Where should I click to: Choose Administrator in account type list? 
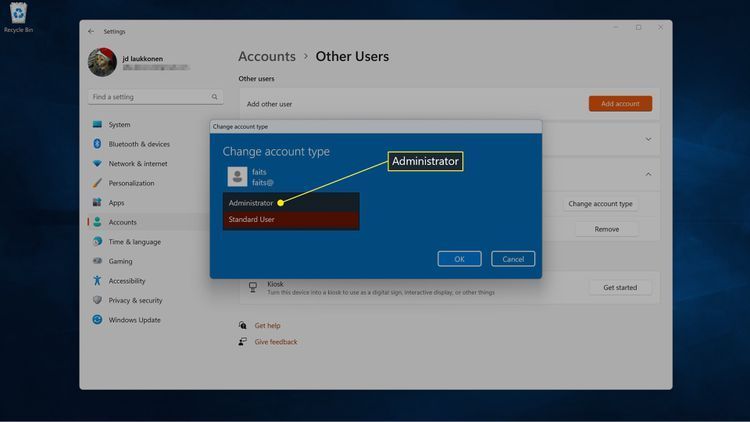251,203
